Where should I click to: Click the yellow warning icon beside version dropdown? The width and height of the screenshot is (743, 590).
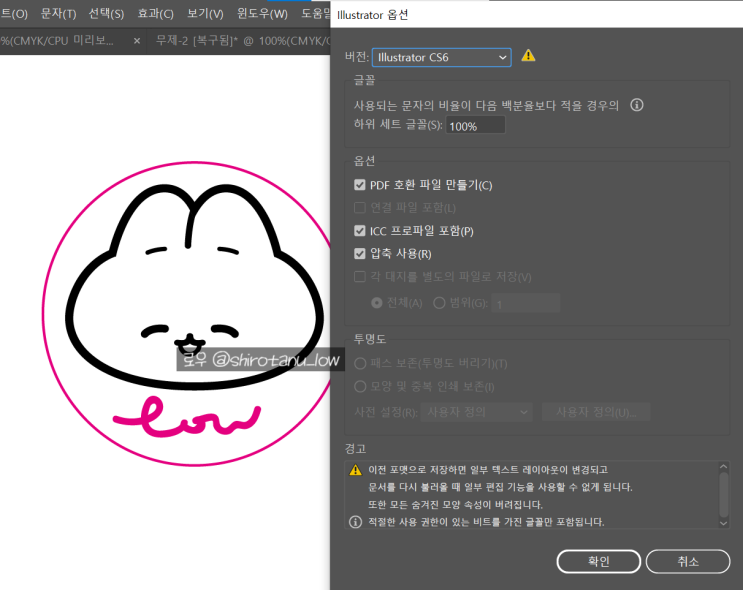click(528, 56)
